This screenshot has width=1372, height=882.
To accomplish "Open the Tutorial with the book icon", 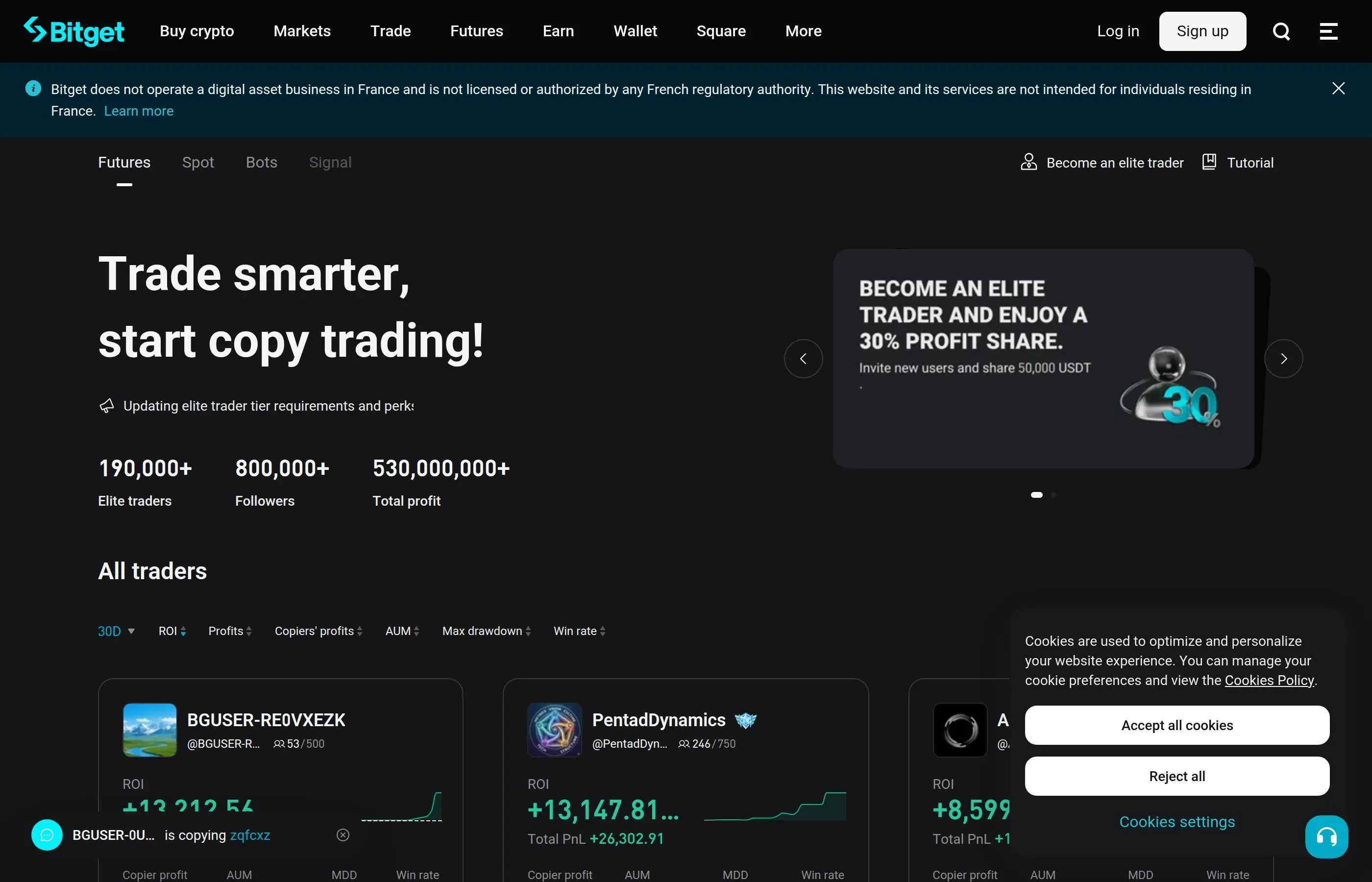I will tap(1209, 162).
